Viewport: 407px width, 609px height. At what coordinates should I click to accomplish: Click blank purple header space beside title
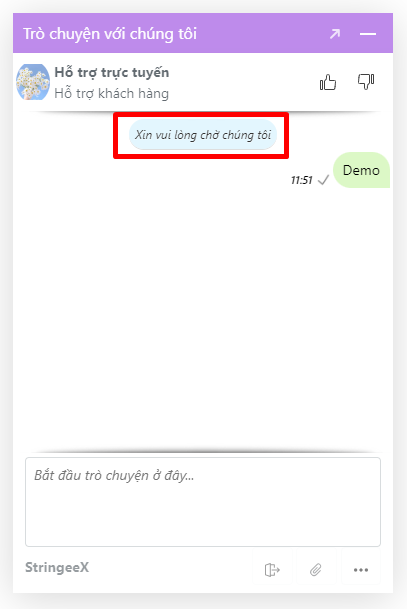point(262,34)
